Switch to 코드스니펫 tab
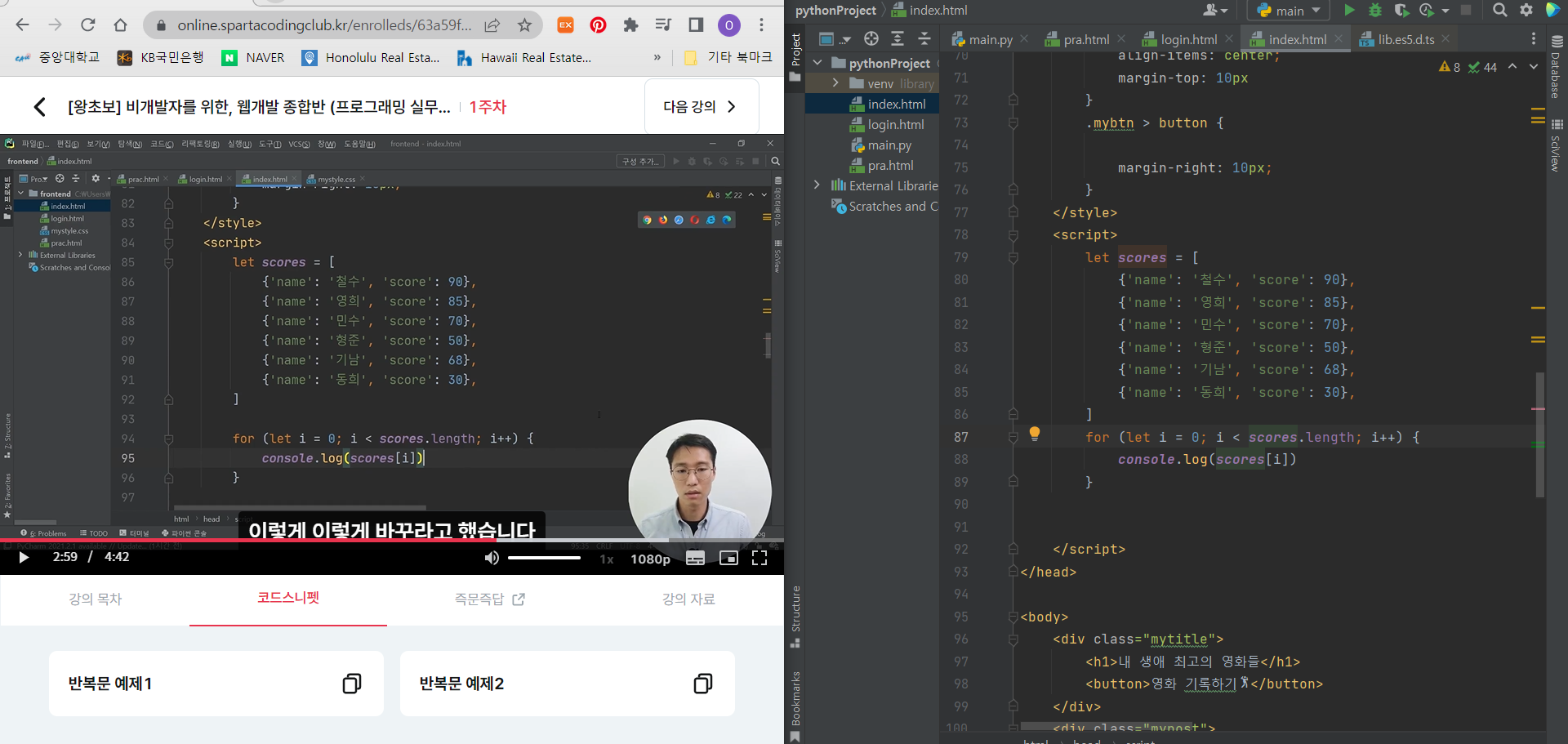This screenshot has height=744, width=1568. pos(288,598)
